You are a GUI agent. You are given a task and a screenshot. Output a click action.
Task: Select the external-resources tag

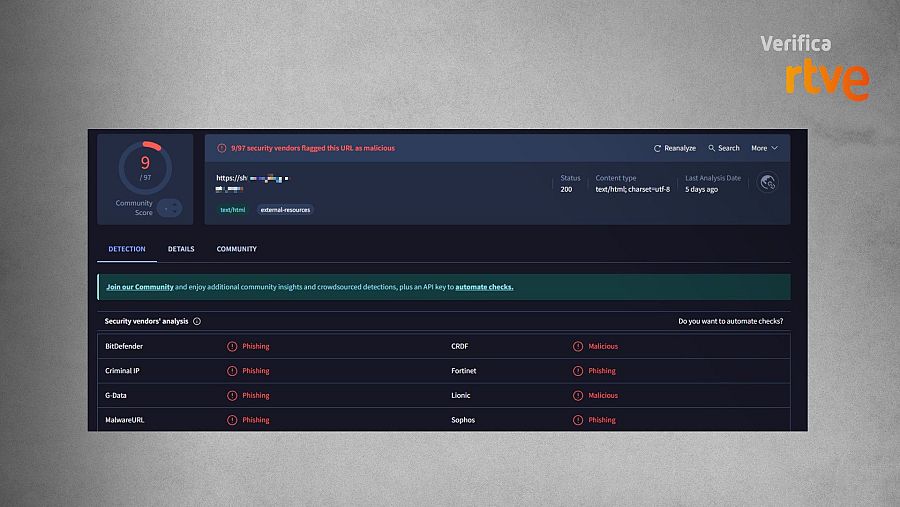285,210
